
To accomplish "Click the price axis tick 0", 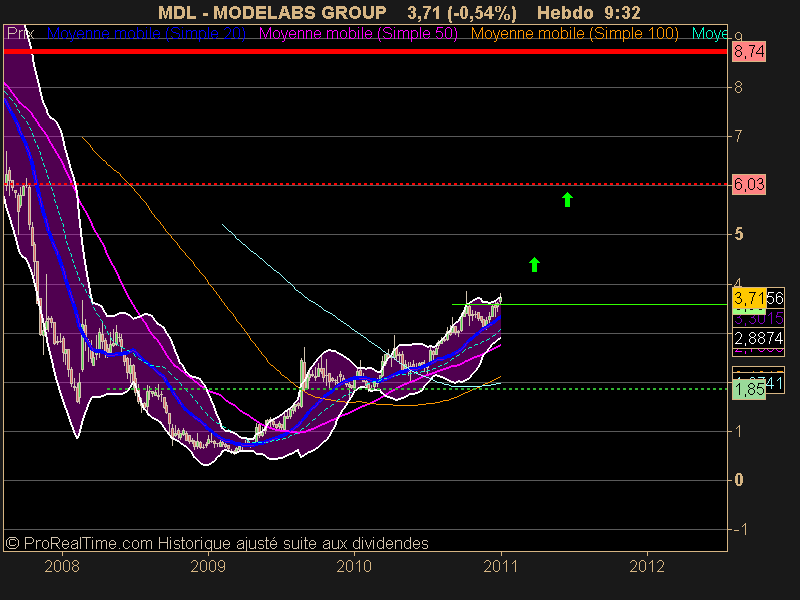I will 738,480.
